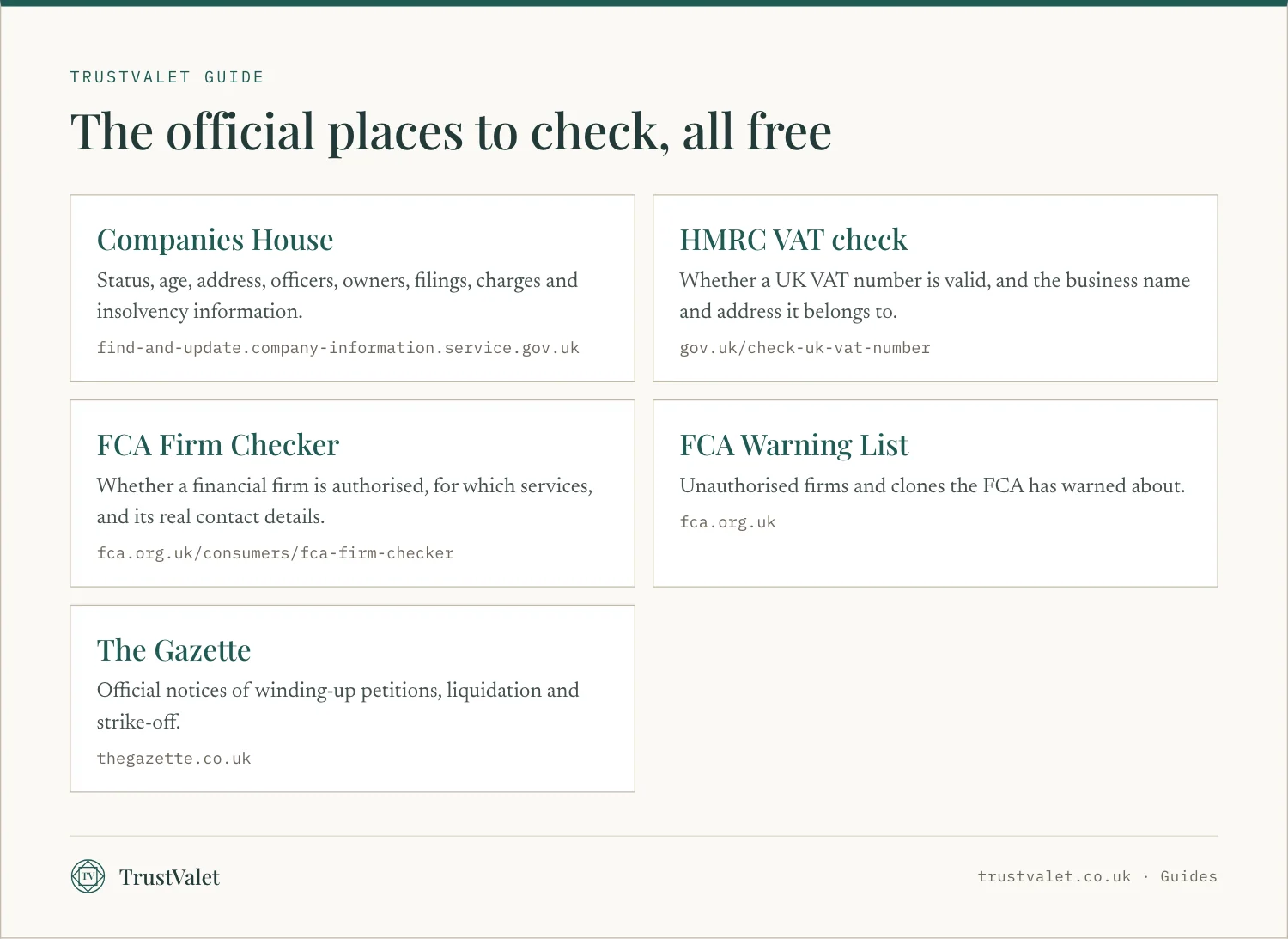Select The Gazette winding-up notices description
This screenshot has height=939, width=1288.
338,706
